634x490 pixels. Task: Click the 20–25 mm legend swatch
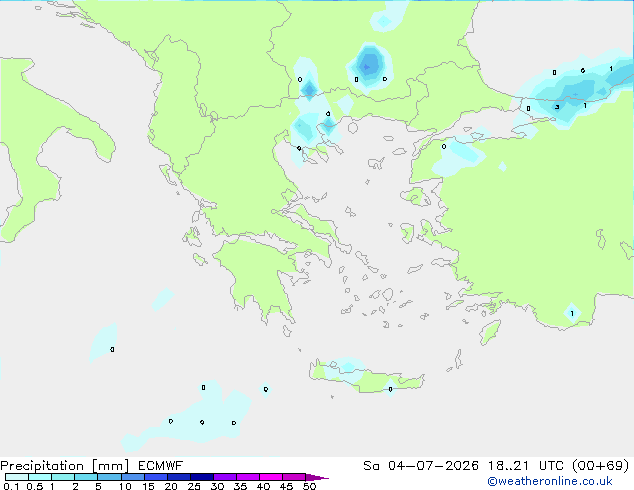pyautogui.click(x=178, y=477)
